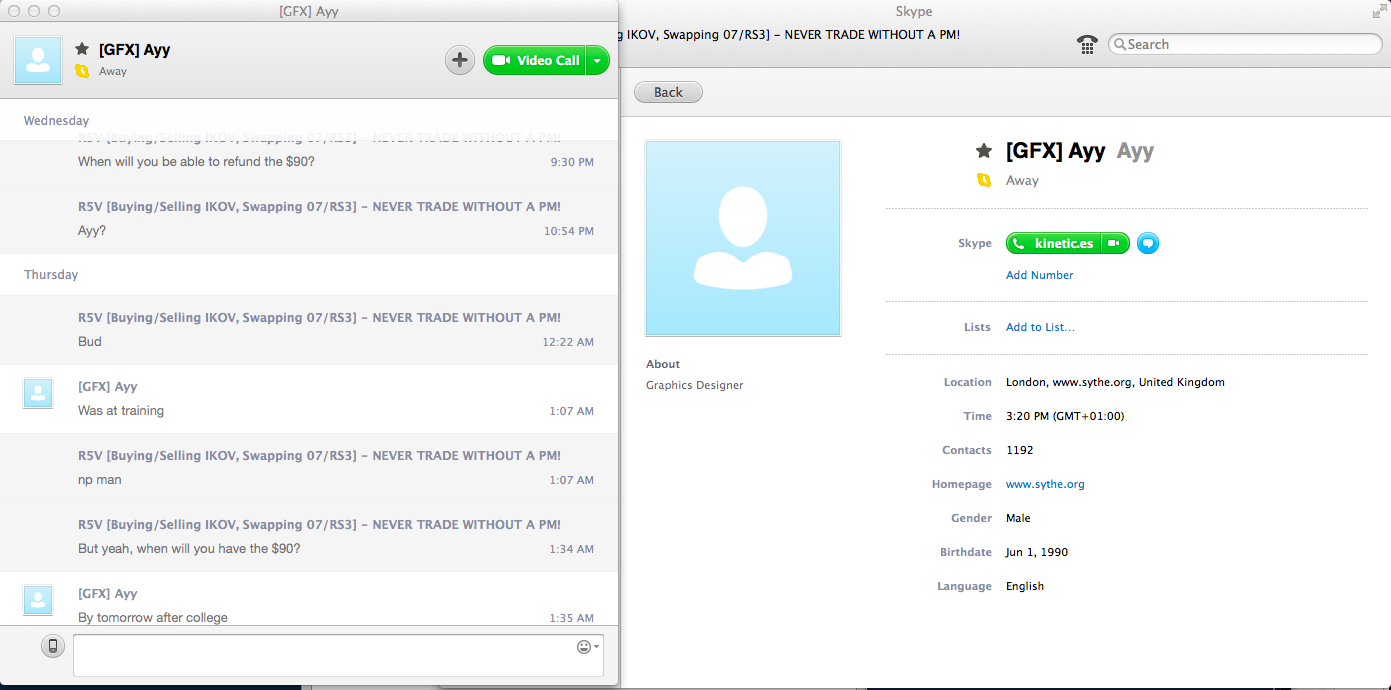Screen dimensions: 1391x690
Task: Click the SMS phone icon beside message box
Action: 53,646
